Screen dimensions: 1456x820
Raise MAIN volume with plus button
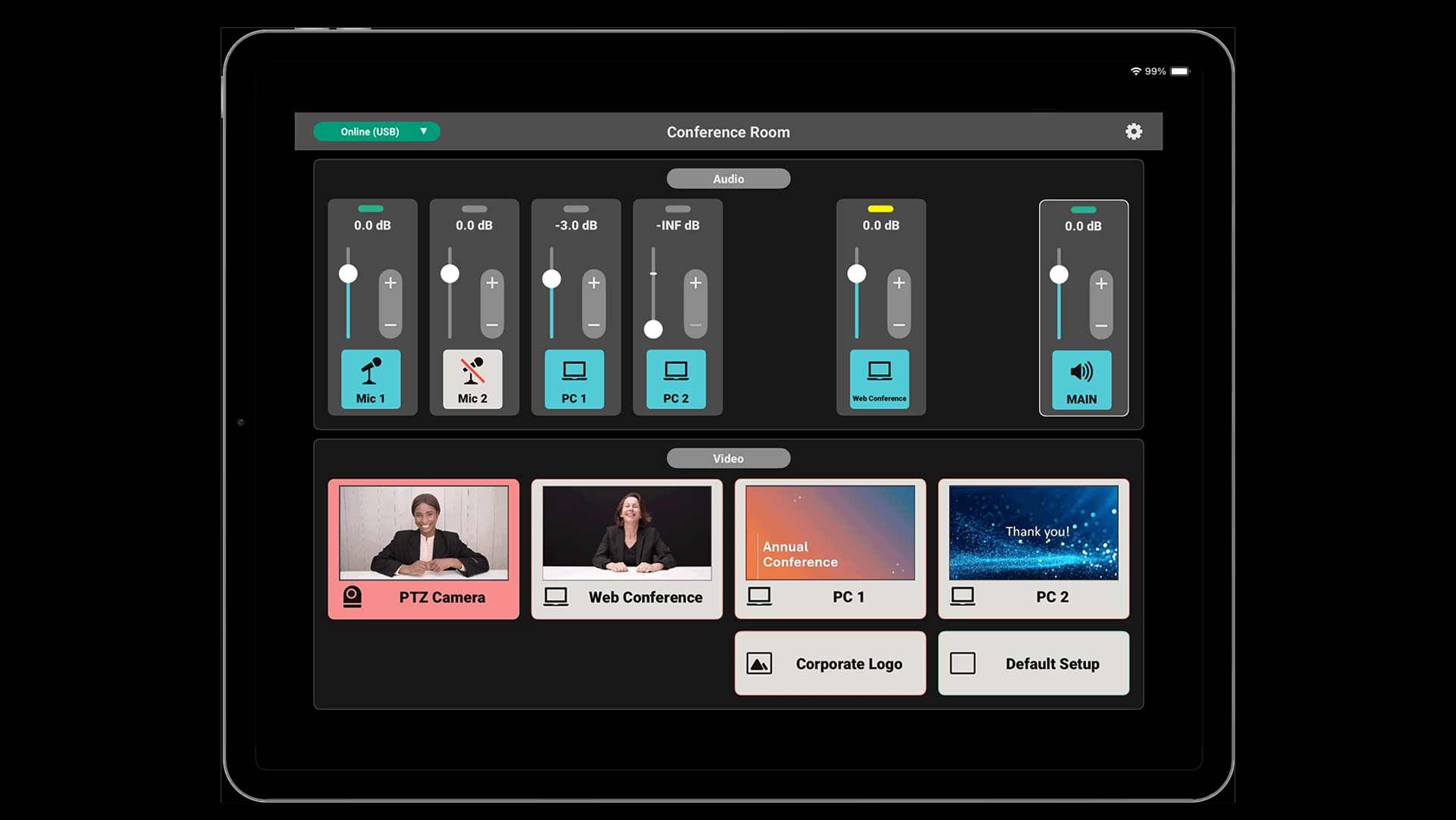(1101, 284)
